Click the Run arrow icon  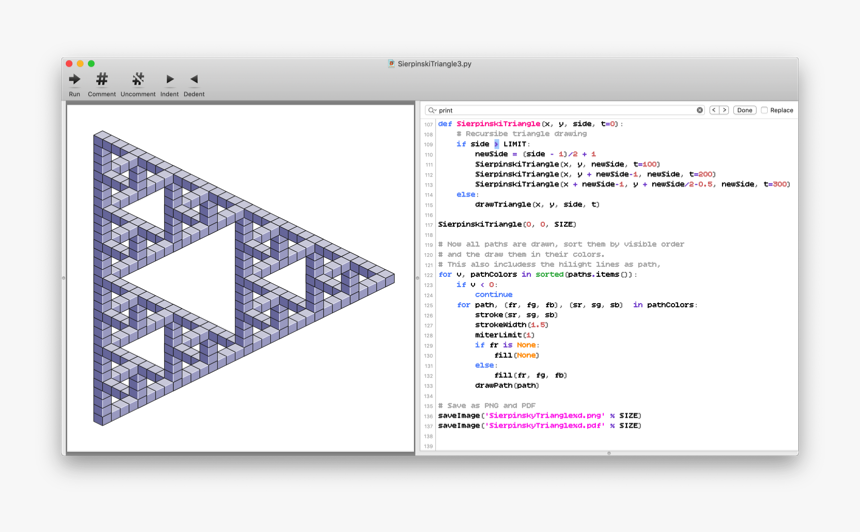[x=74, y=79]
